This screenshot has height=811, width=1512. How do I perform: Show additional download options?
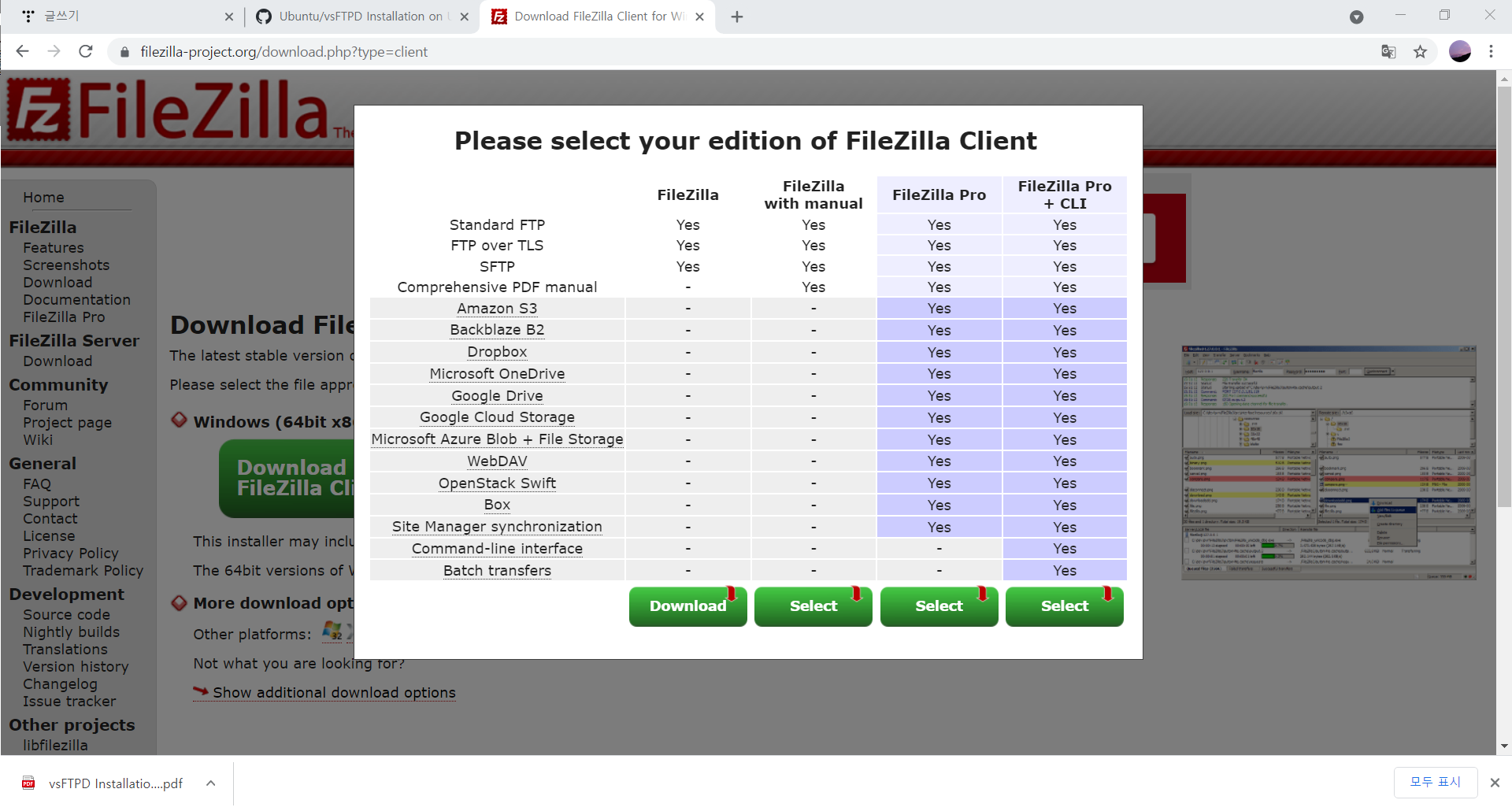334,693
